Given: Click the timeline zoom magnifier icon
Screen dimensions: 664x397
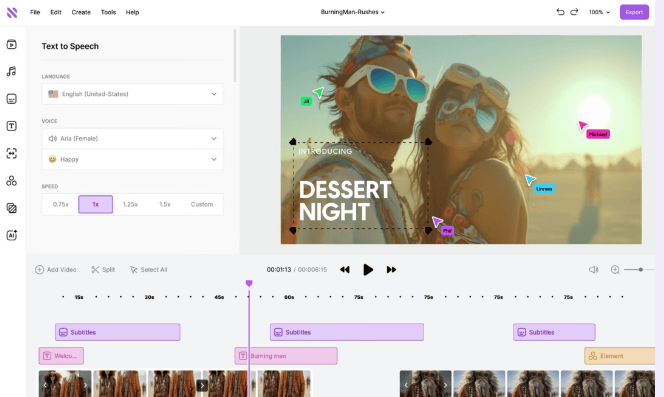Looking at the screenshot, I should point(615,269).
